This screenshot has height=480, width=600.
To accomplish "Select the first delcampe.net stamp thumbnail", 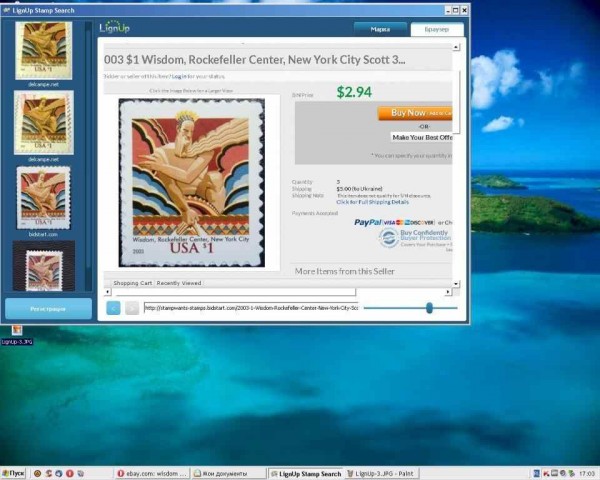I will pos(44,51).
